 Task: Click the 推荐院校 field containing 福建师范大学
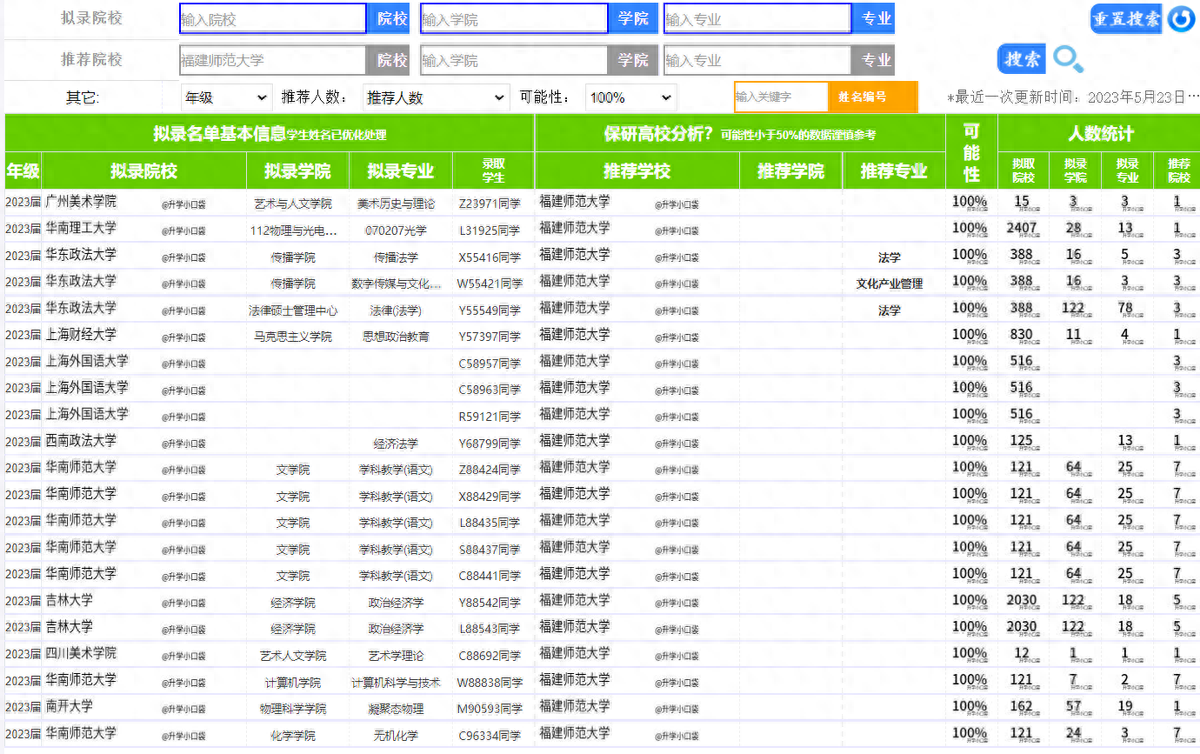click(x=274, y=60)
